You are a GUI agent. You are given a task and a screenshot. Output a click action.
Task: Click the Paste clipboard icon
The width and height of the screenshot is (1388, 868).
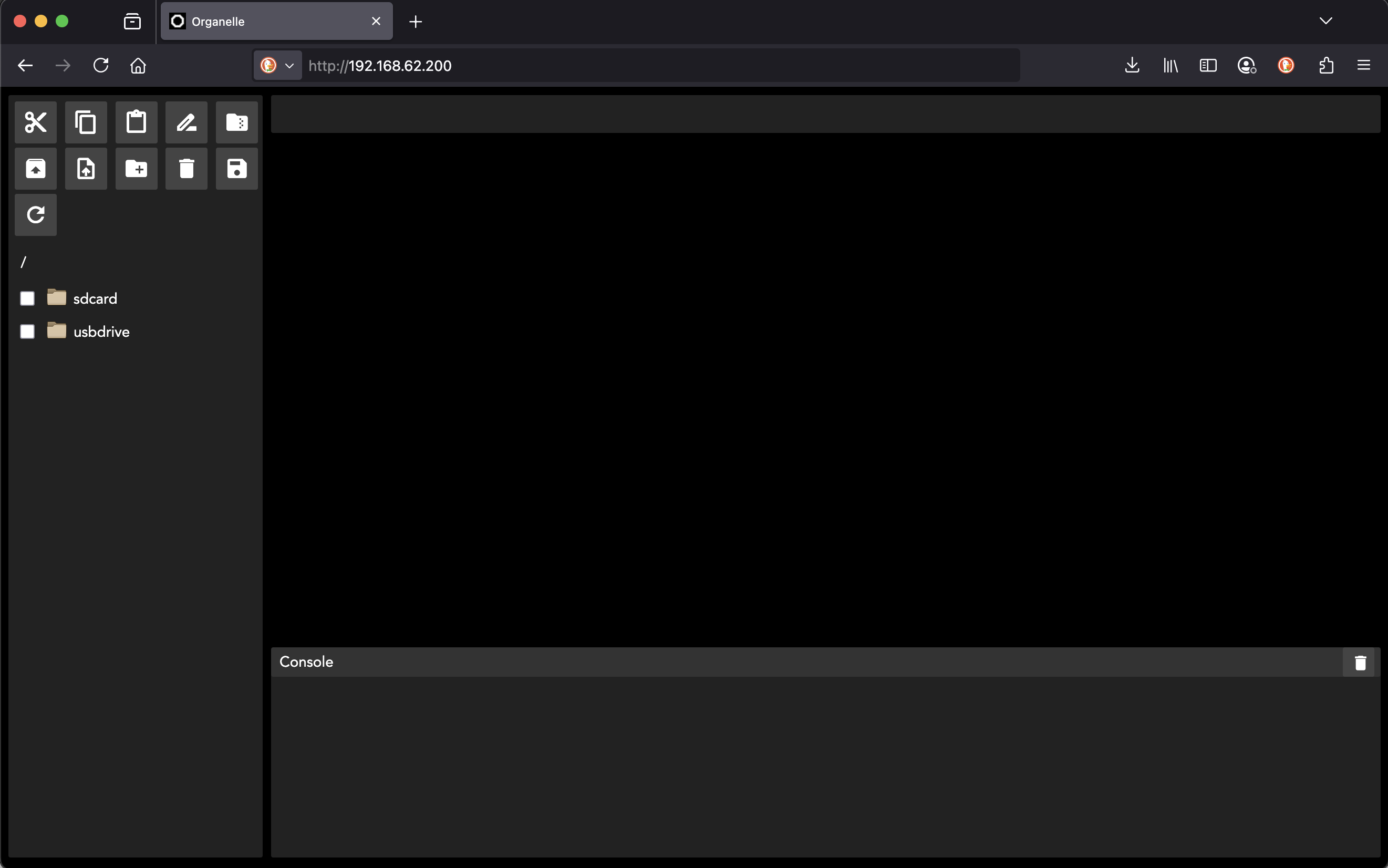(137, 122)
